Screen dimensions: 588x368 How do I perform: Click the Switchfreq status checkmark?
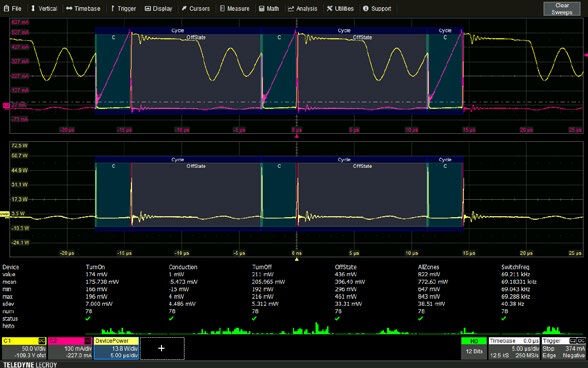pyautogui.click(x=504, y=318)
